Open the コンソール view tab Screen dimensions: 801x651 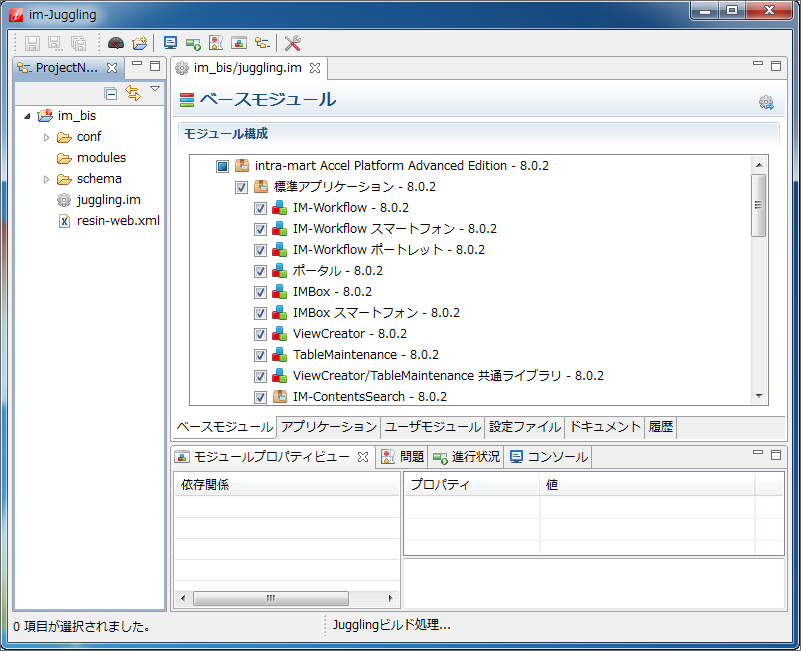coord(549,457)
